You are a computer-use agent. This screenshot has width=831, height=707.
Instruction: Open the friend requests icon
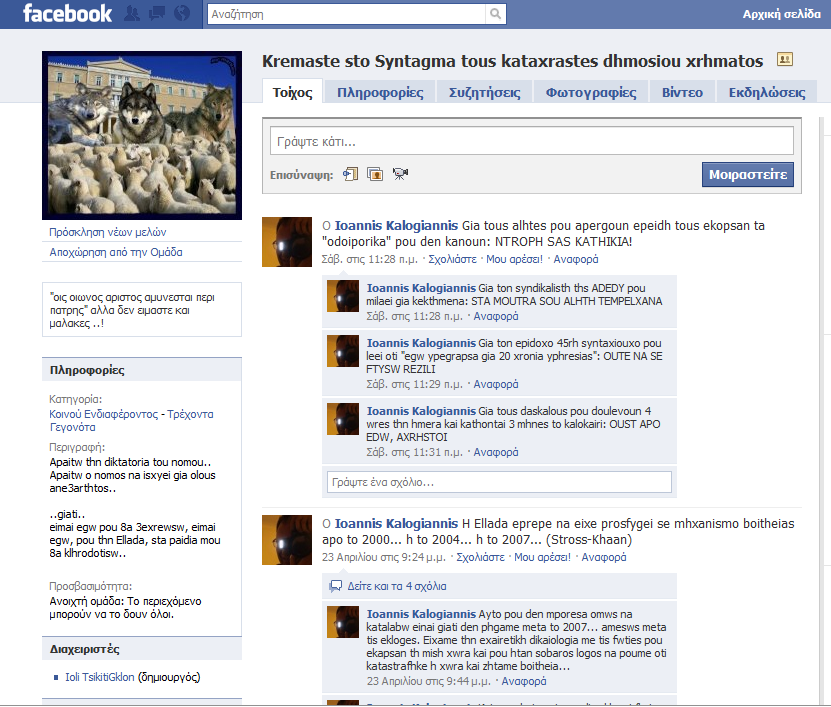(x=132, y=13)
